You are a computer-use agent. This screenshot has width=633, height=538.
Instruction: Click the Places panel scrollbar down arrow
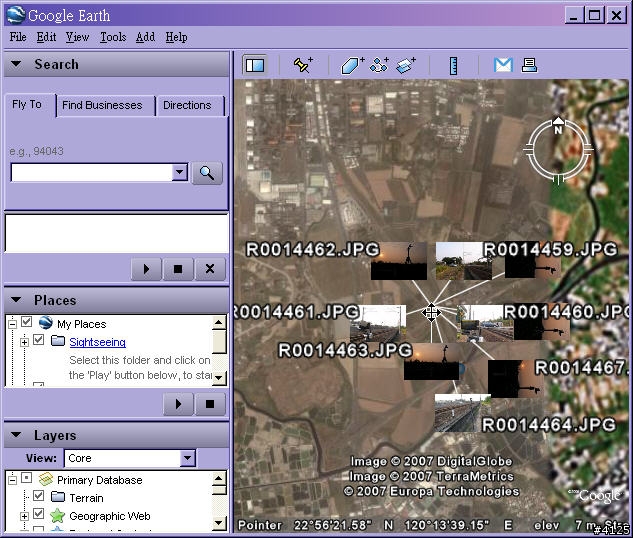(219, 378)
